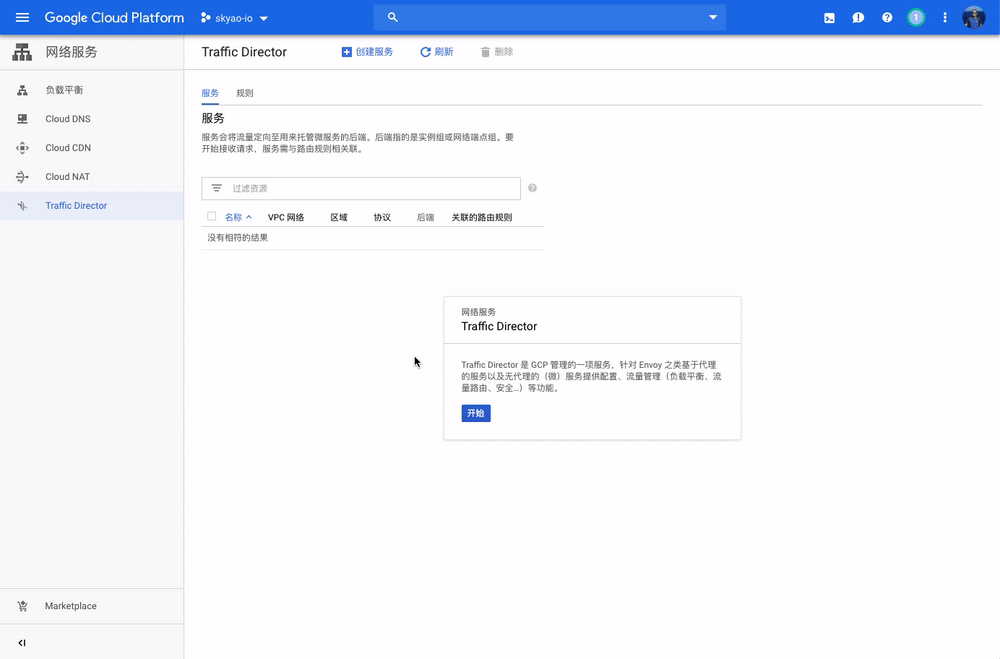
Task: Click the VPC 网络 column header
Action: [x=286, y=218]
